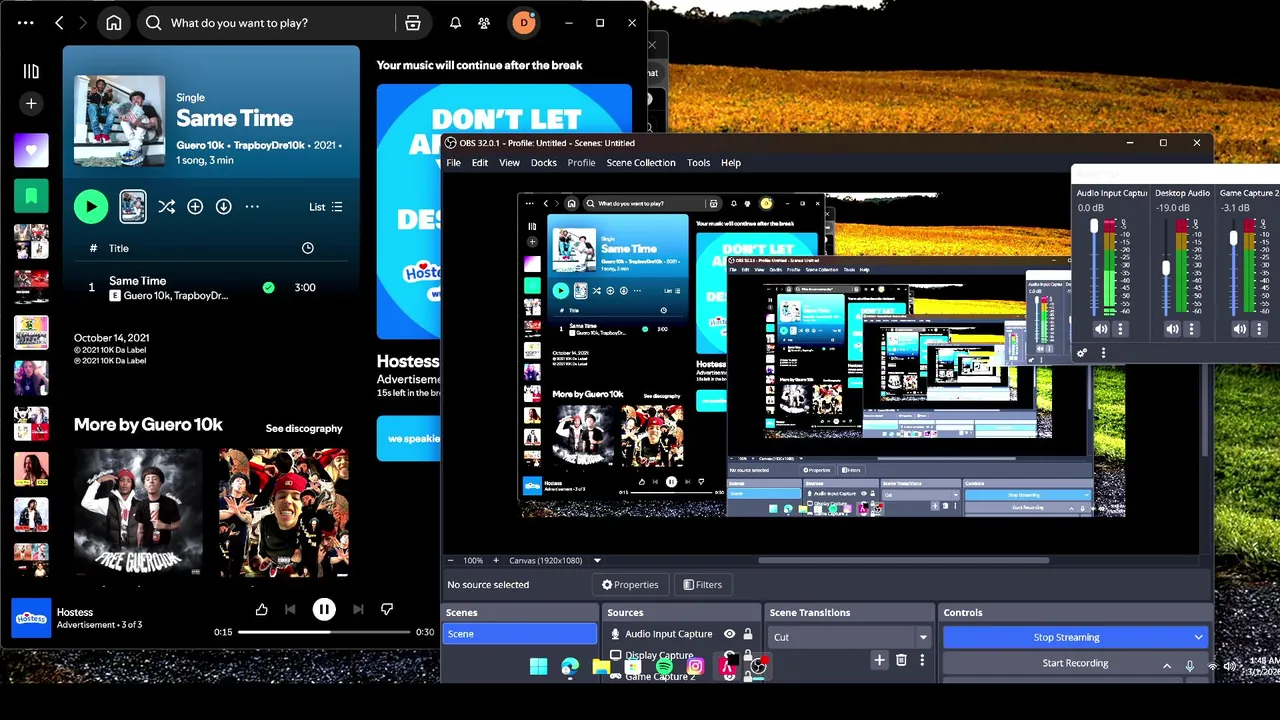The height and width of the screenshot is (720, 1280).
Task: Open the 100% preview zoom dropdown
Action: (x=473, y=561)
